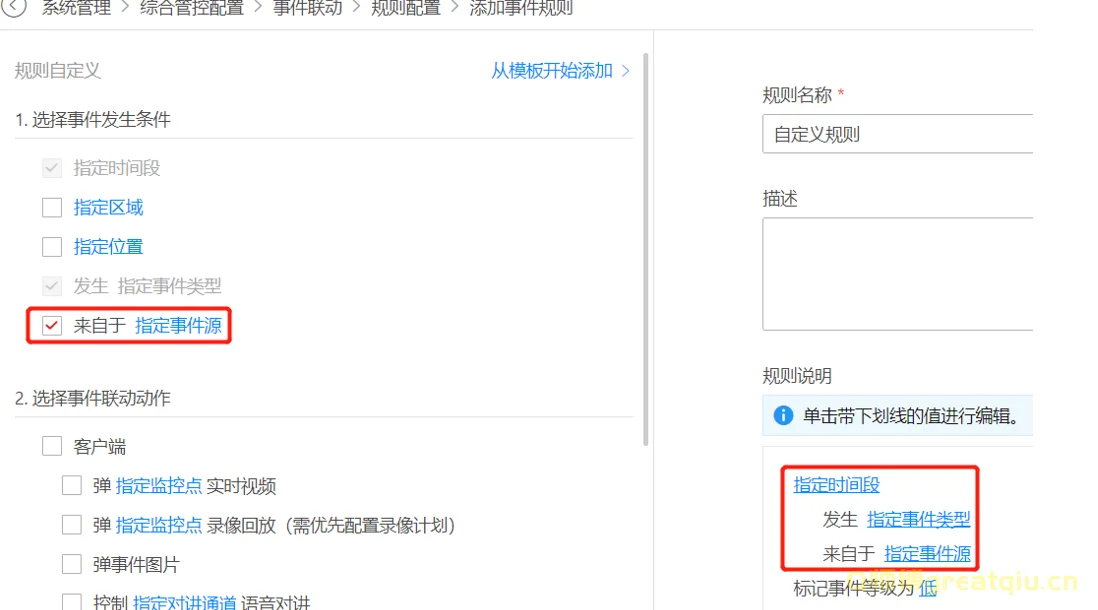Toggle the 弹指定监控点实时视频 checkbox
The height and width of the screenshot is (610, 1098).
[72, 487]
